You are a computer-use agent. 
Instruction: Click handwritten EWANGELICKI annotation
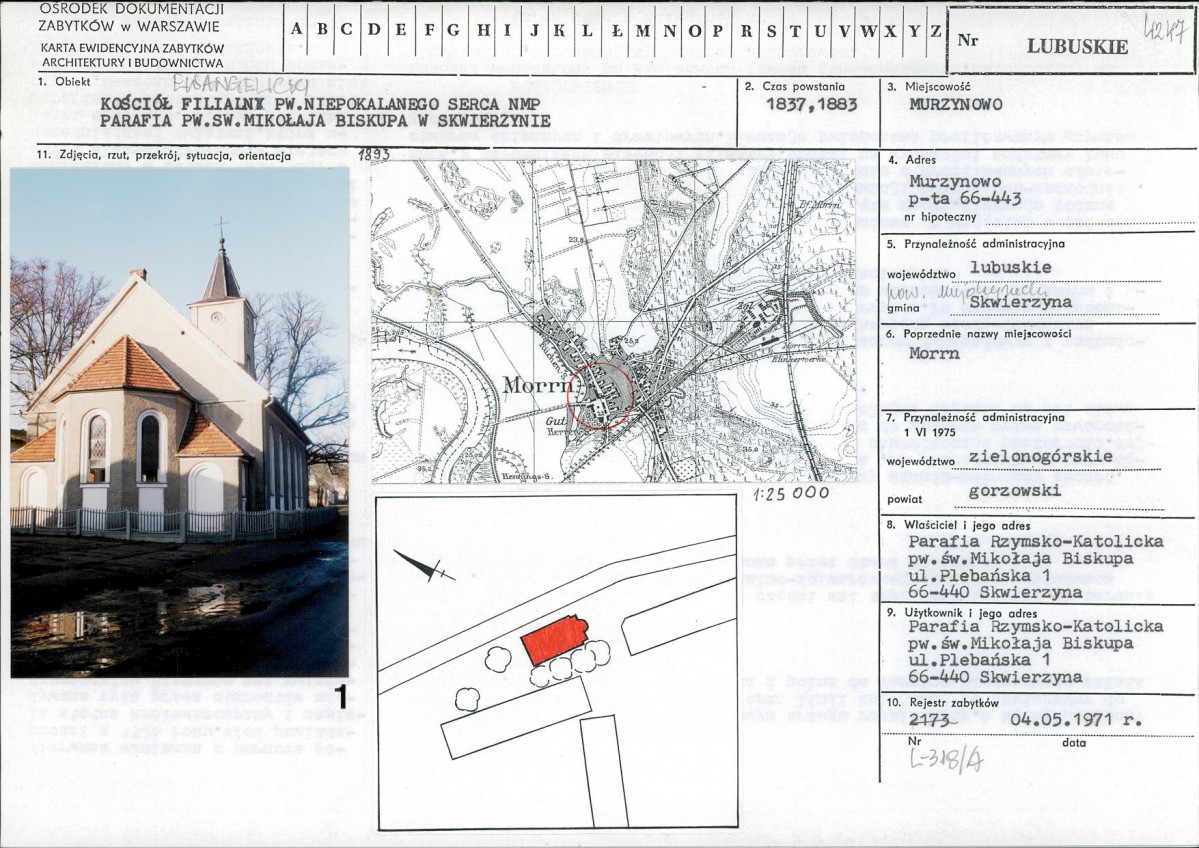pyautogui.click(x=242, y=85)
